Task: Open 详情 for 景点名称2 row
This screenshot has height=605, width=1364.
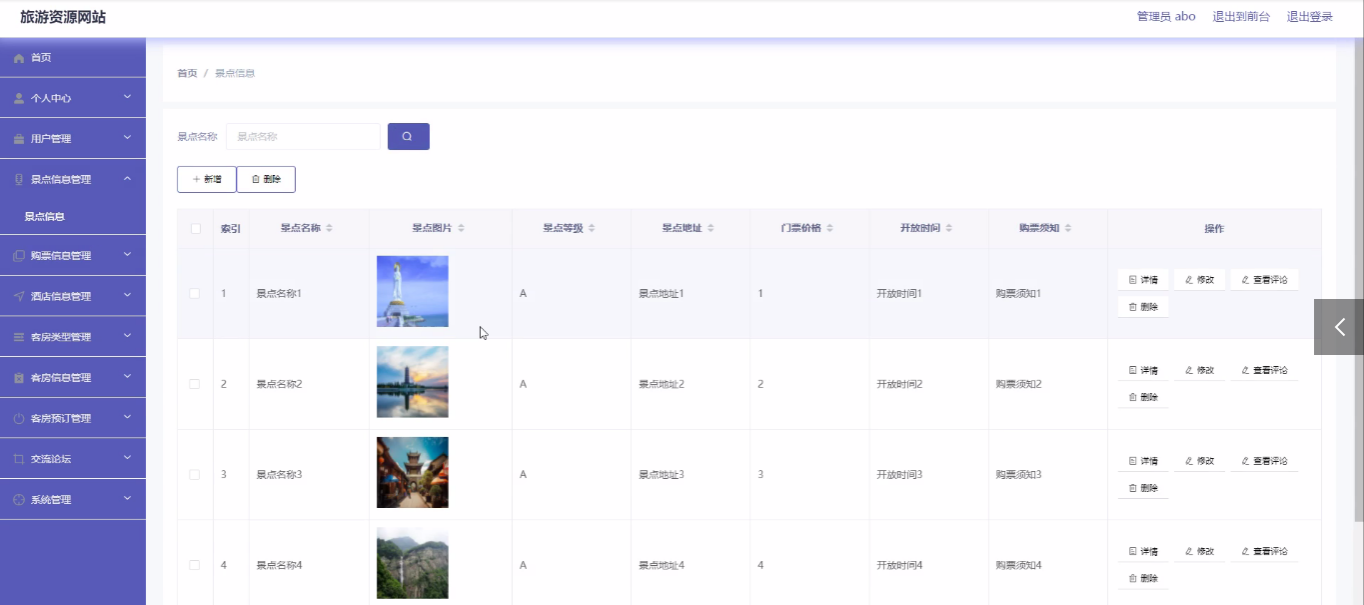Action: (1143, 370)
